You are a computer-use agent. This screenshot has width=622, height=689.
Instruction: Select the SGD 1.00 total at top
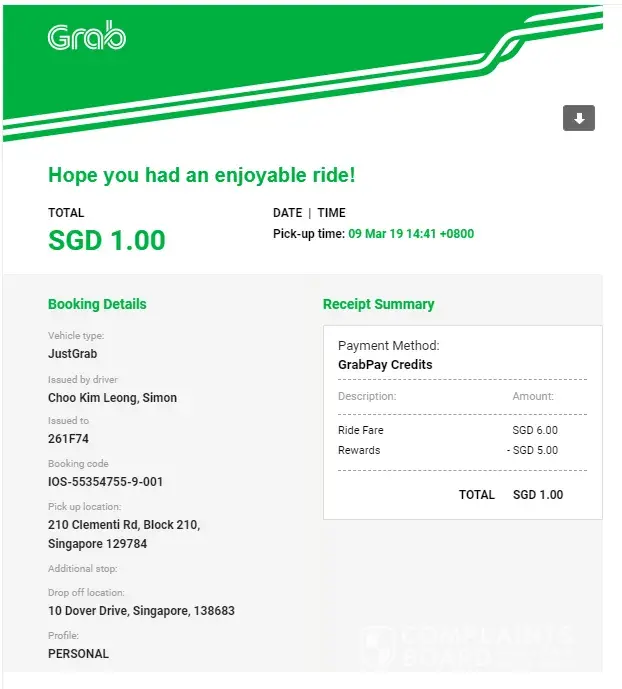click(107, 241)
